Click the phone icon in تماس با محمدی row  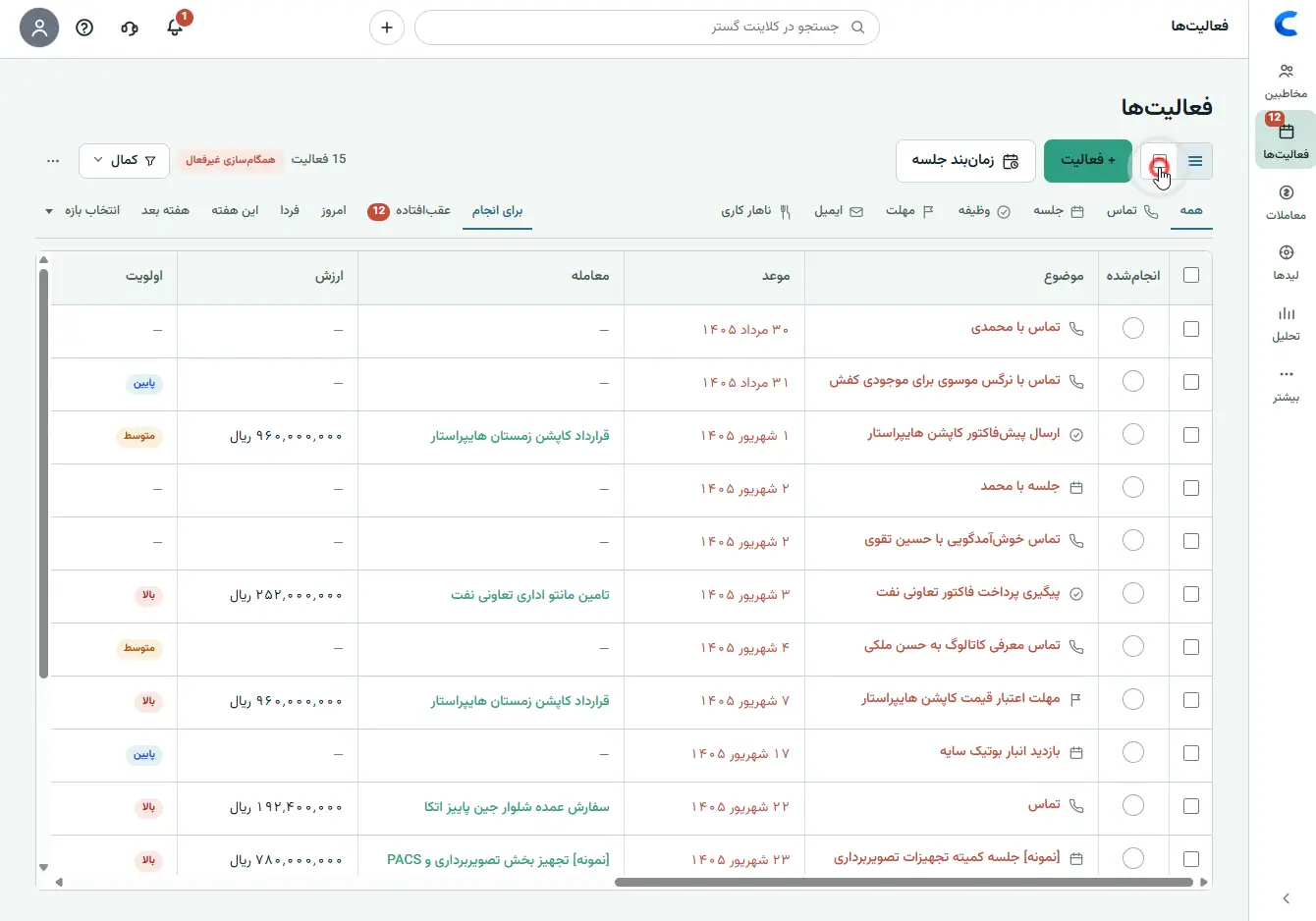click(1076, 329)
